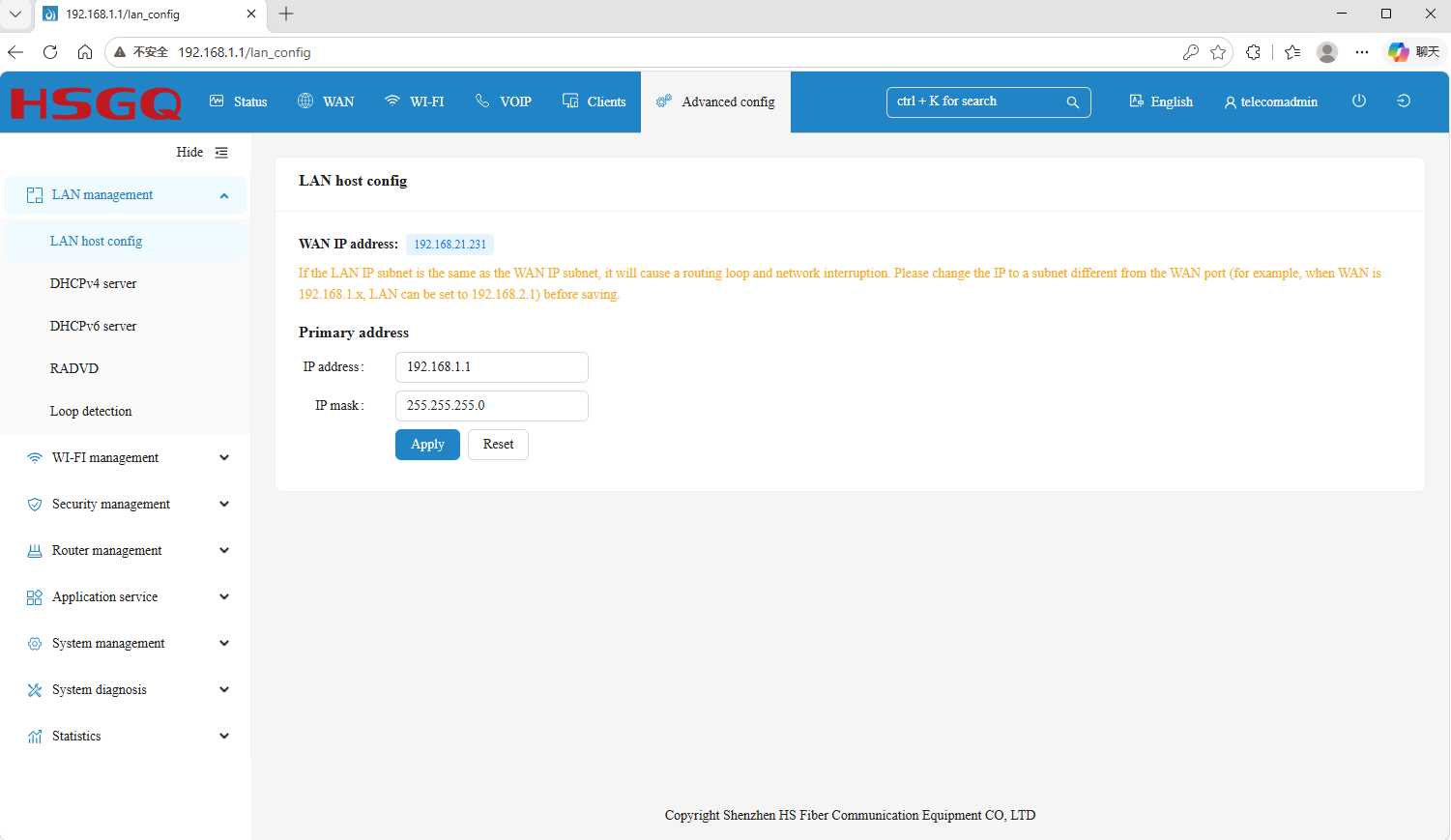
Task: Refresh the page with reload icon
Action: click(x=50, y=52)
